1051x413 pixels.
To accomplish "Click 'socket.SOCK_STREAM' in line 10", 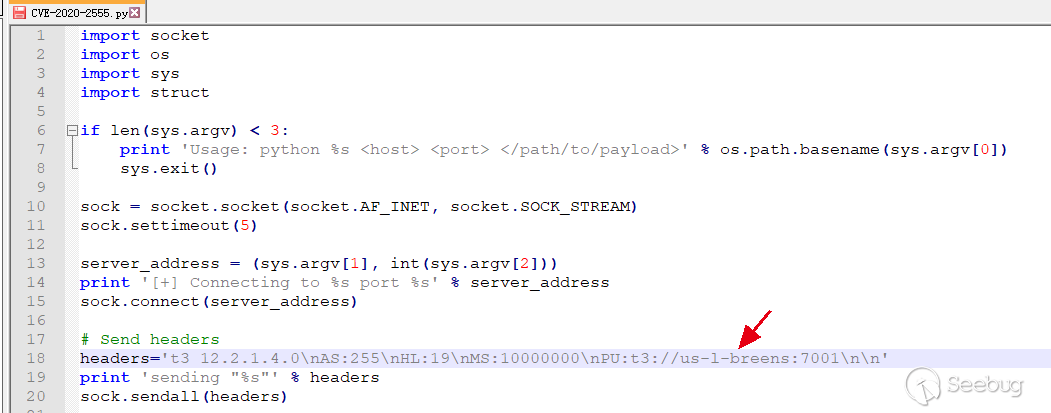I will pyautogui.click(x=538, y=206).
